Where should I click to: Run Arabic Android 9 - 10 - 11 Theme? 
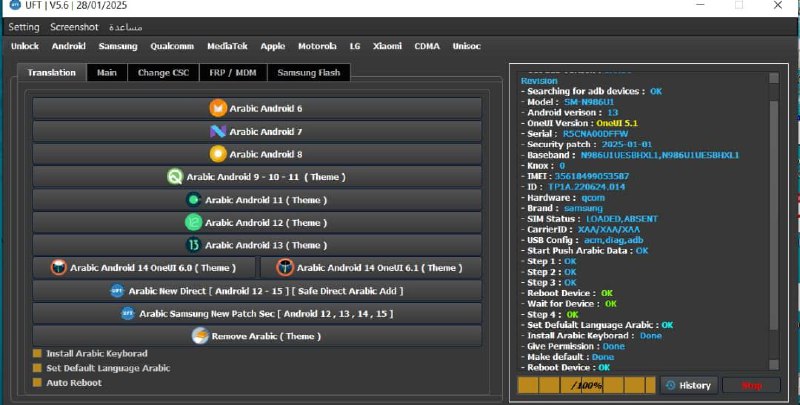coord(257,177)
